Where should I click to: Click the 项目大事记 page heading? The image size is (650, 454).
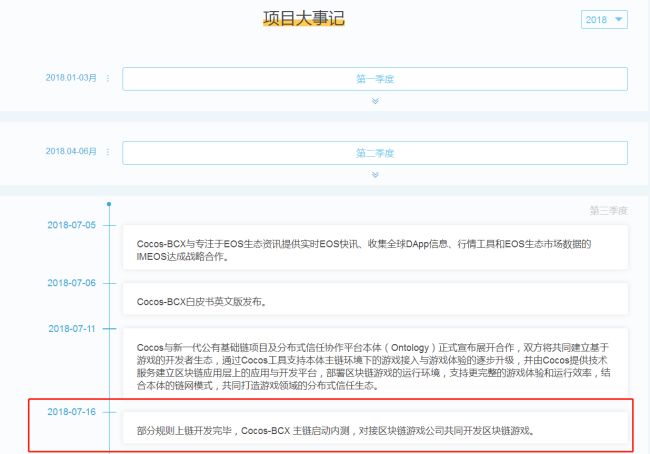coord(304,18)
